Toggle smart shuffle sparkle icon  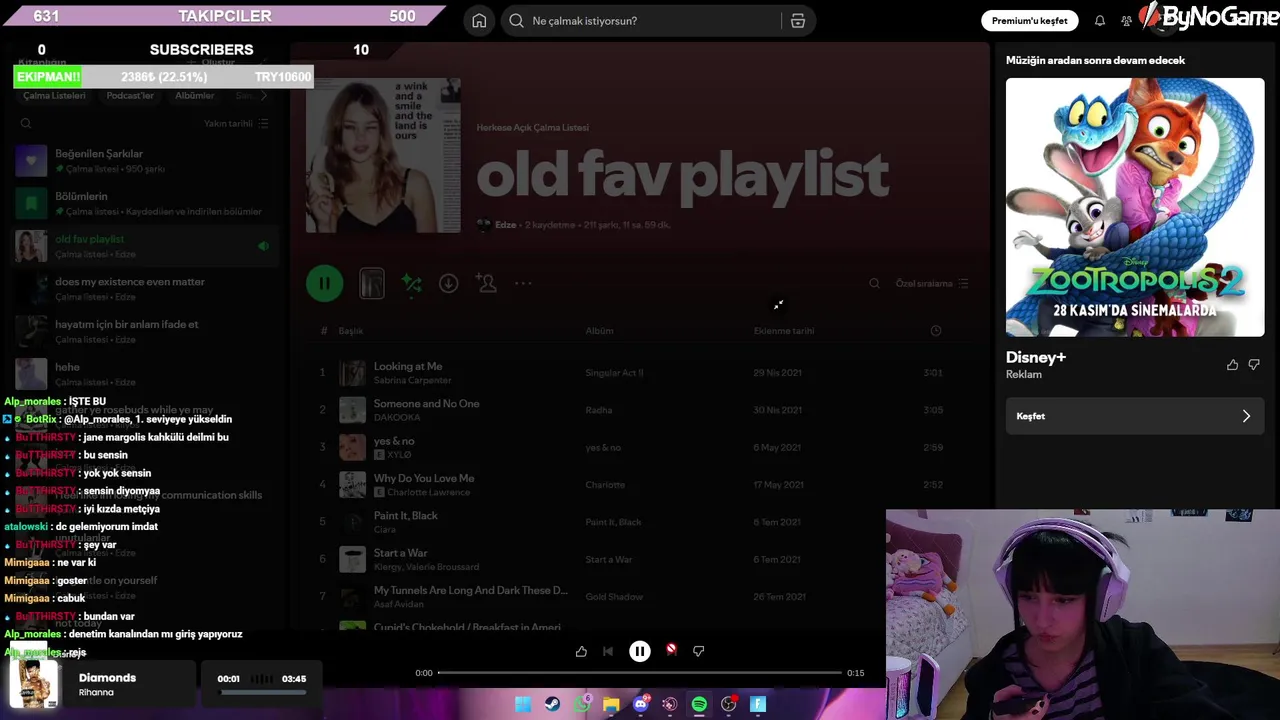(411, 284)
